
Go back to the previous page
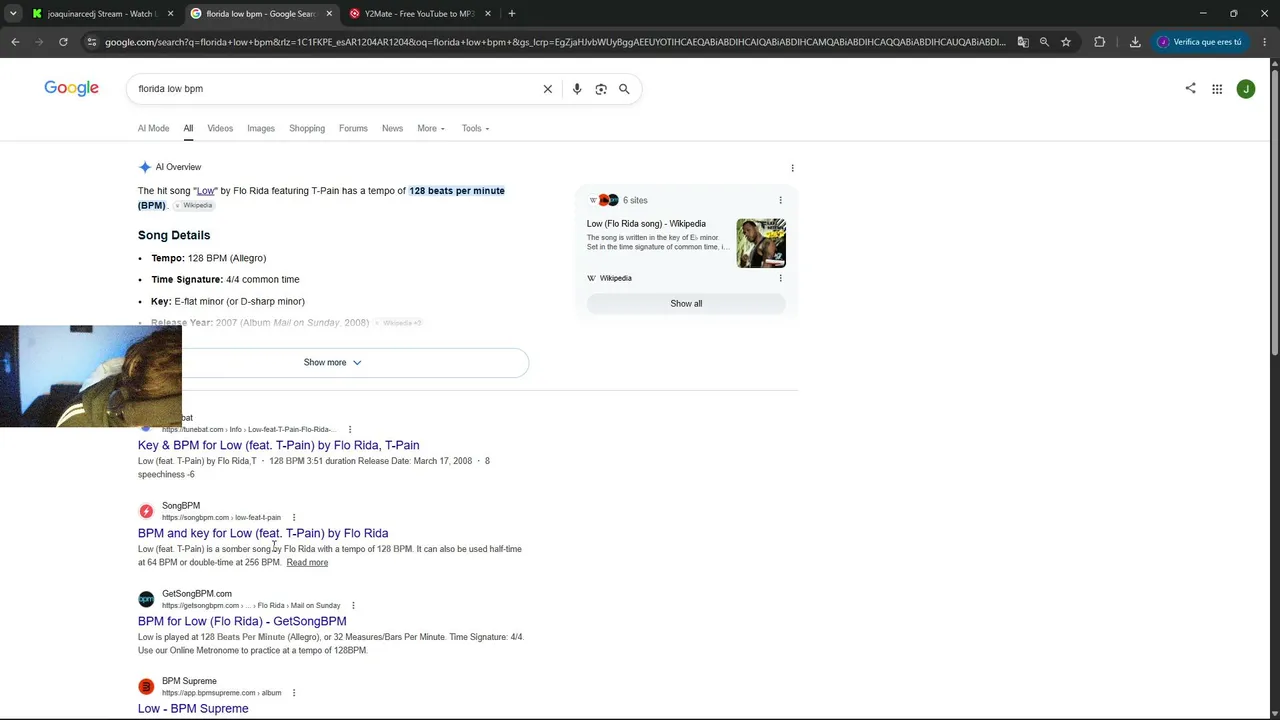pyautogui.click(x=15, y=42)
